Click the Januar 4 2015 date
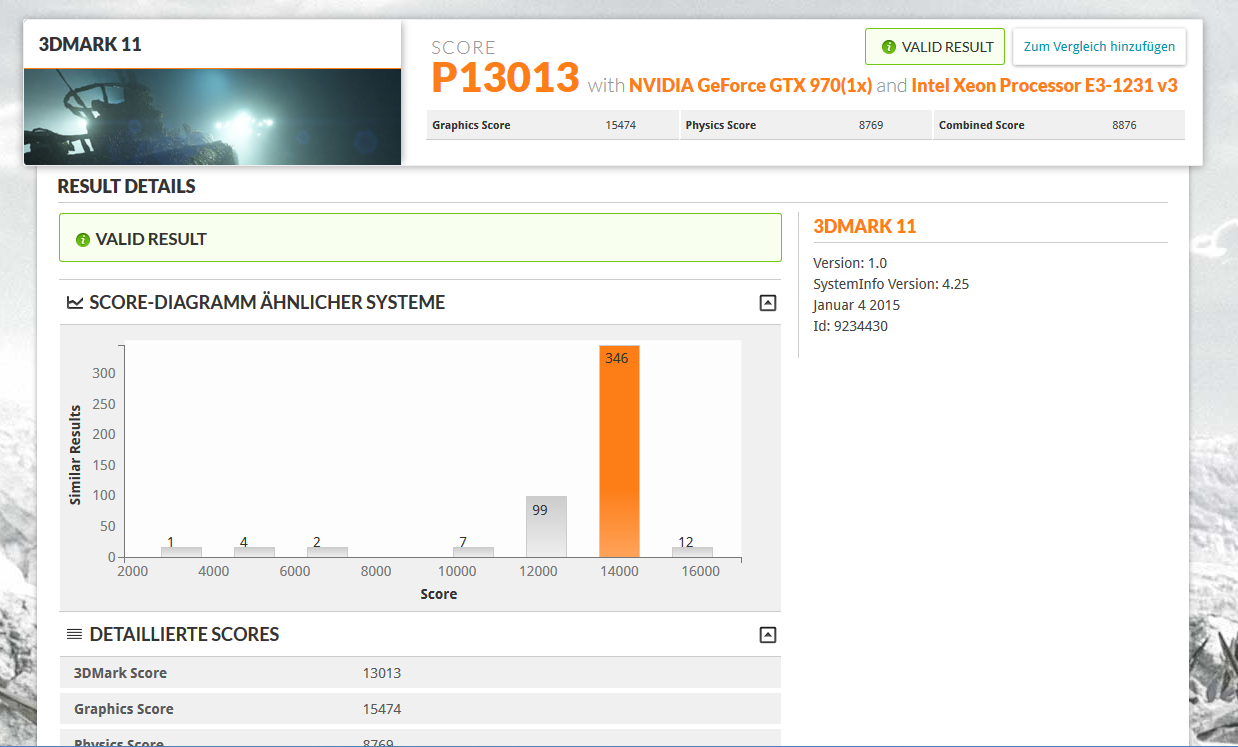The width and height of the screenshot is (1238, 747). coord(859,305)
